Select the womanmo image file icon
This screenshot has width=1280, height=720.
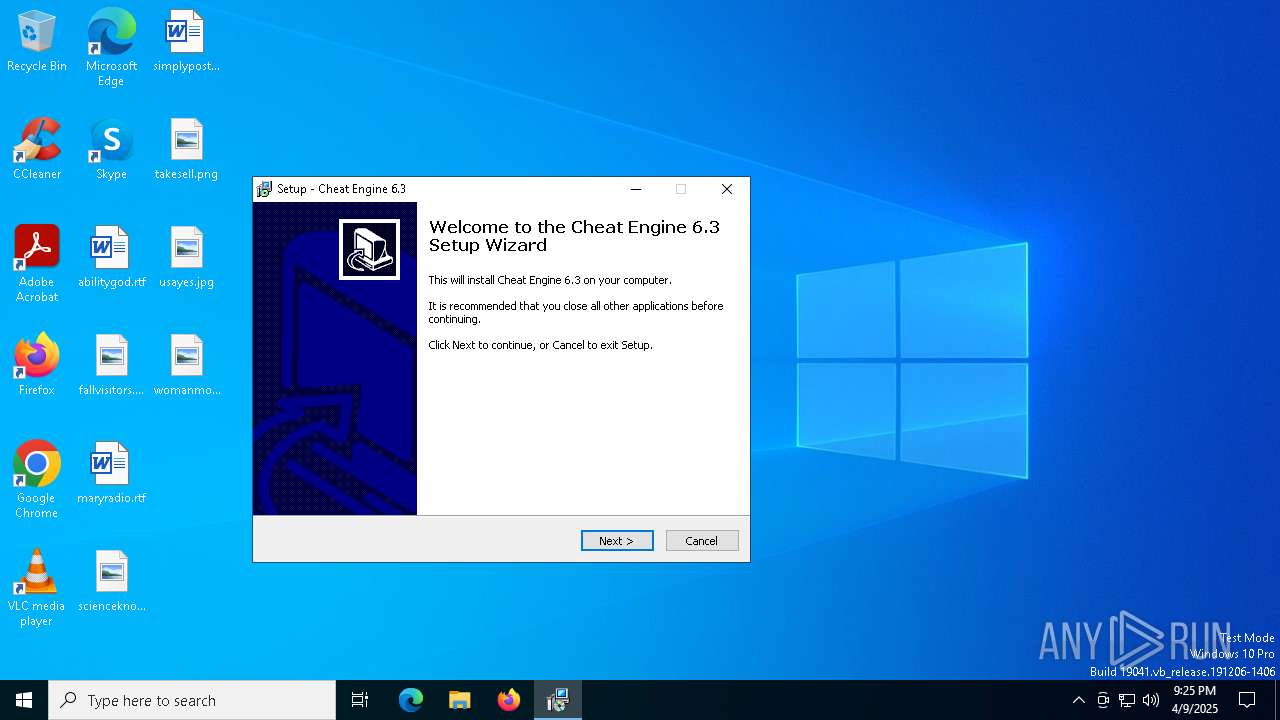[x=186, y=365]
